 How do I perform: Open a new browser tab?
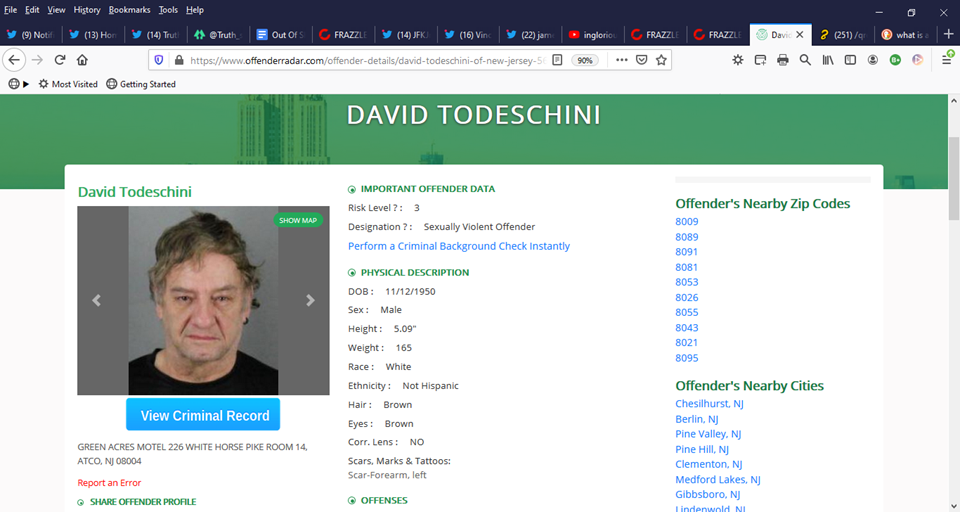(949, 34)
